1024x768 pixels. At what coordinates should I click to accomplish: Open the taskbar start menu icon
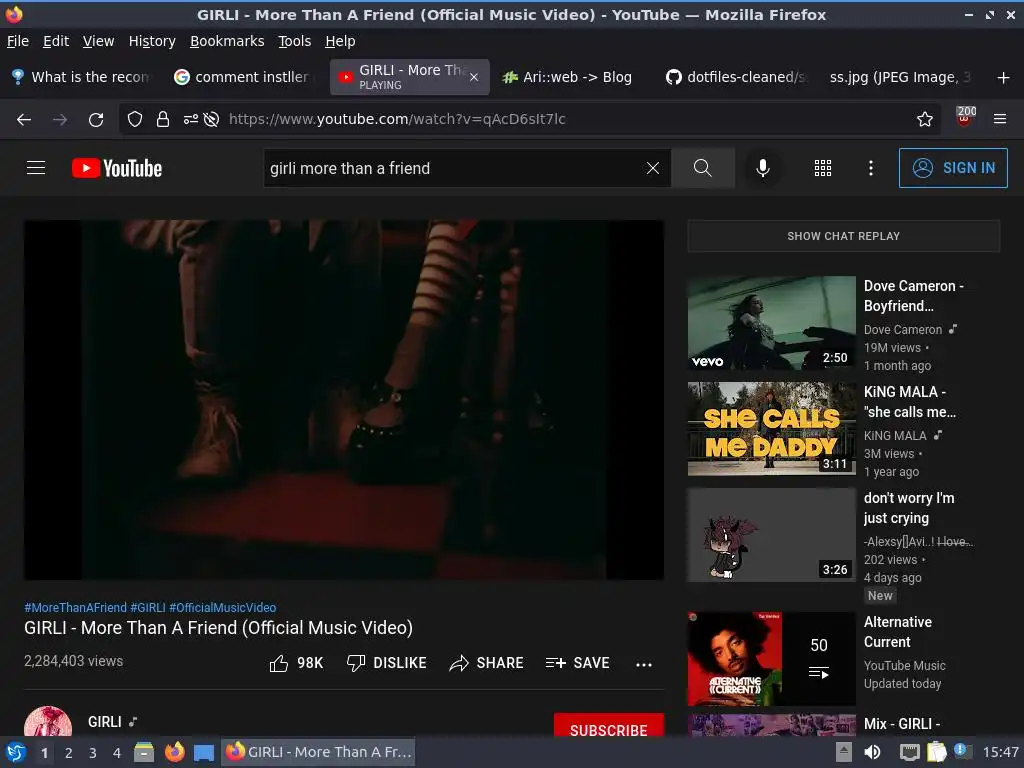tap(15, 752)
